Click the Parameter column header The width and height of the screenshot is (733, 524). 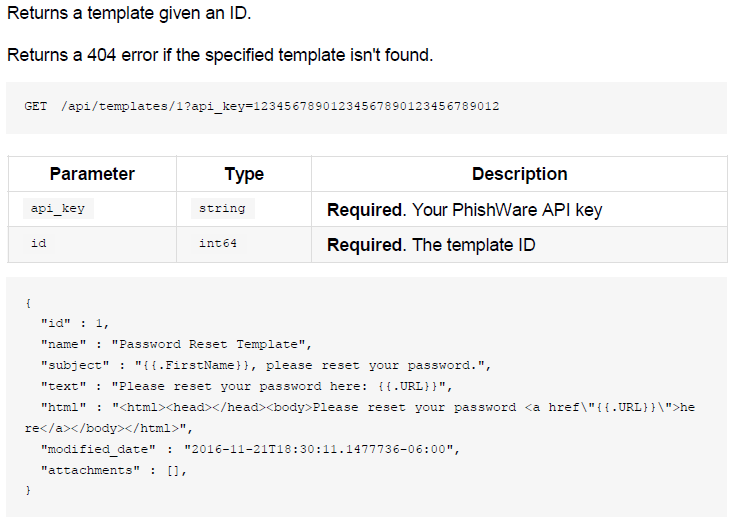pyautogui.click(x=92, y=174)
